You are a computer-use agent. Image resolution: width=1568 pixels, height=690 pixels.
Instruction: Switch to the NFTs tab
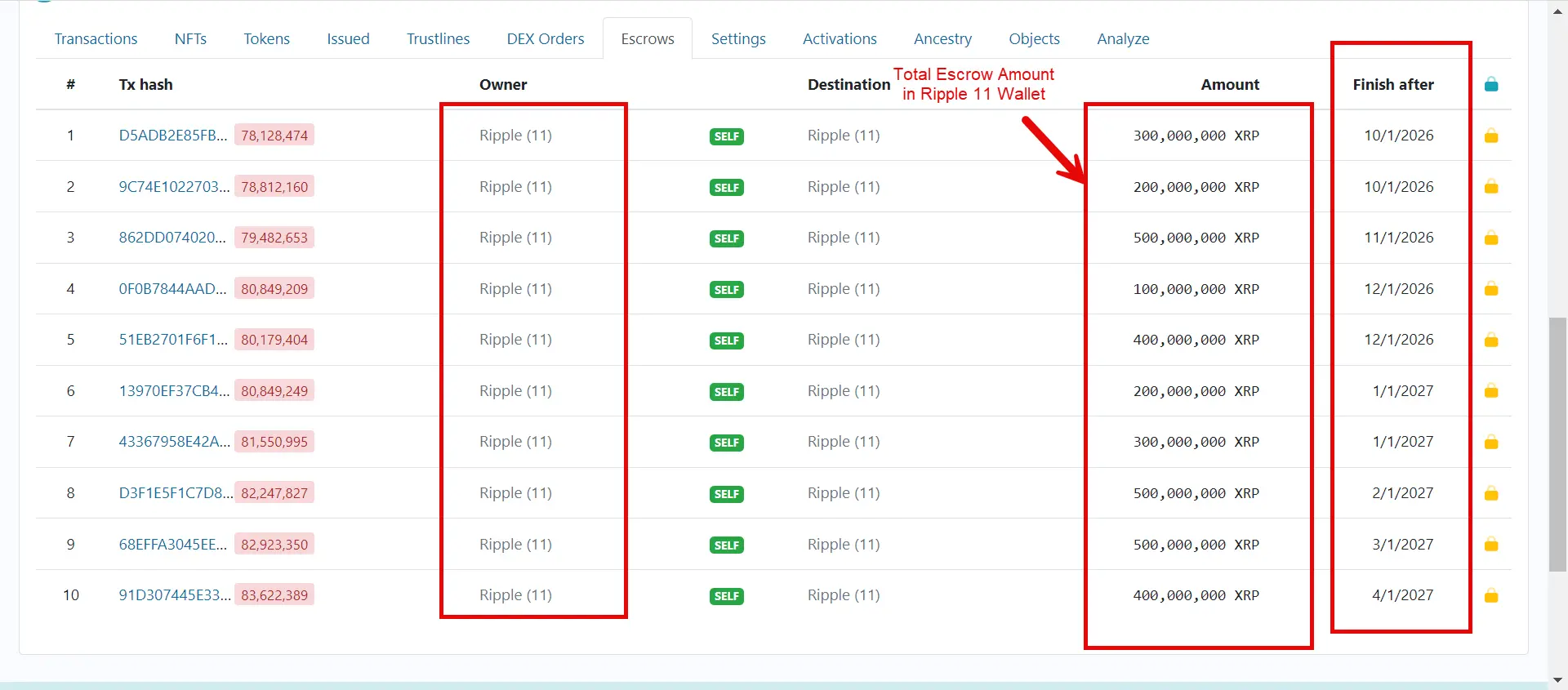[190, 38]
